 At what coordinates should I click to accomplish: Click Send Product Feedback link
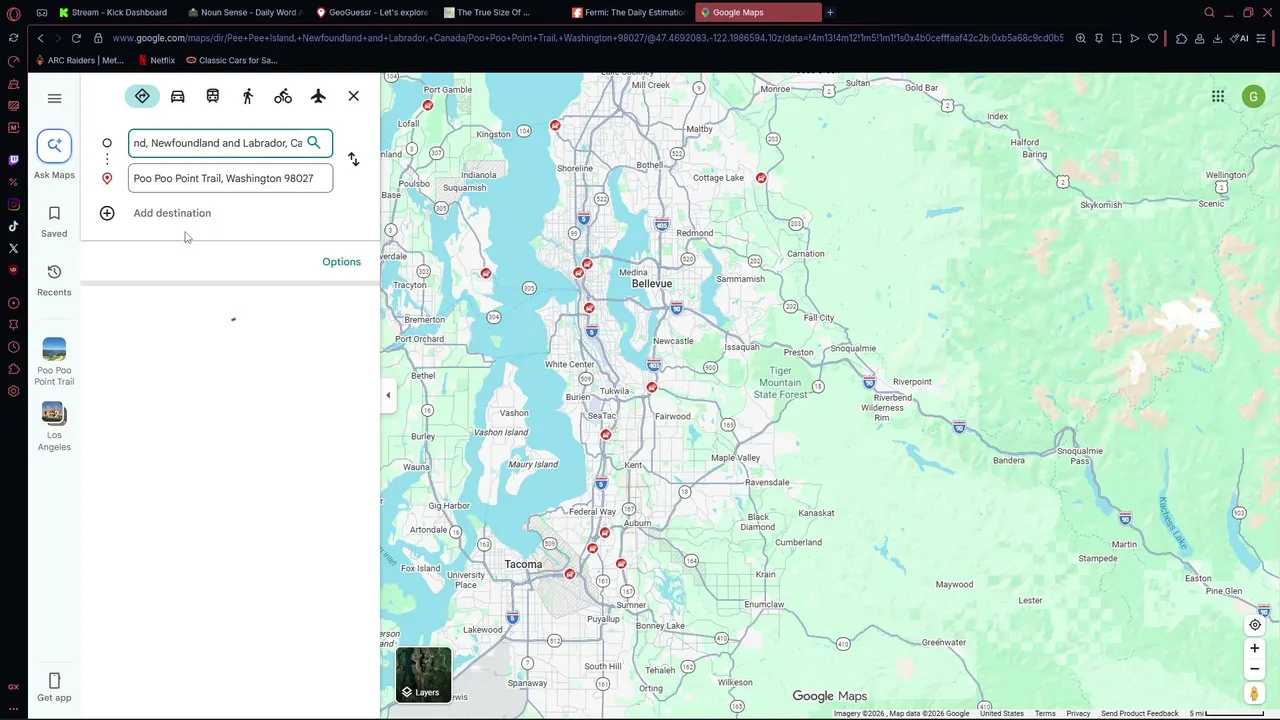(x=1140, y=714)
